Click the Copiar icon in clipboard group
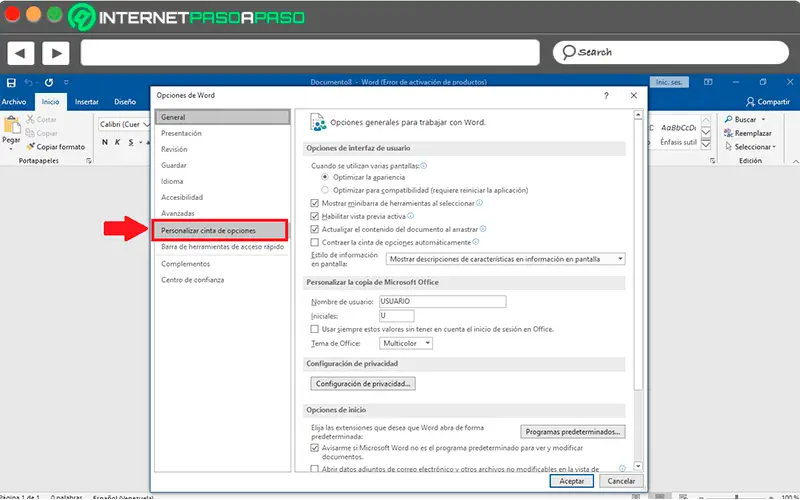The height and width of the screenshot is (500, 800). point(30,133)
